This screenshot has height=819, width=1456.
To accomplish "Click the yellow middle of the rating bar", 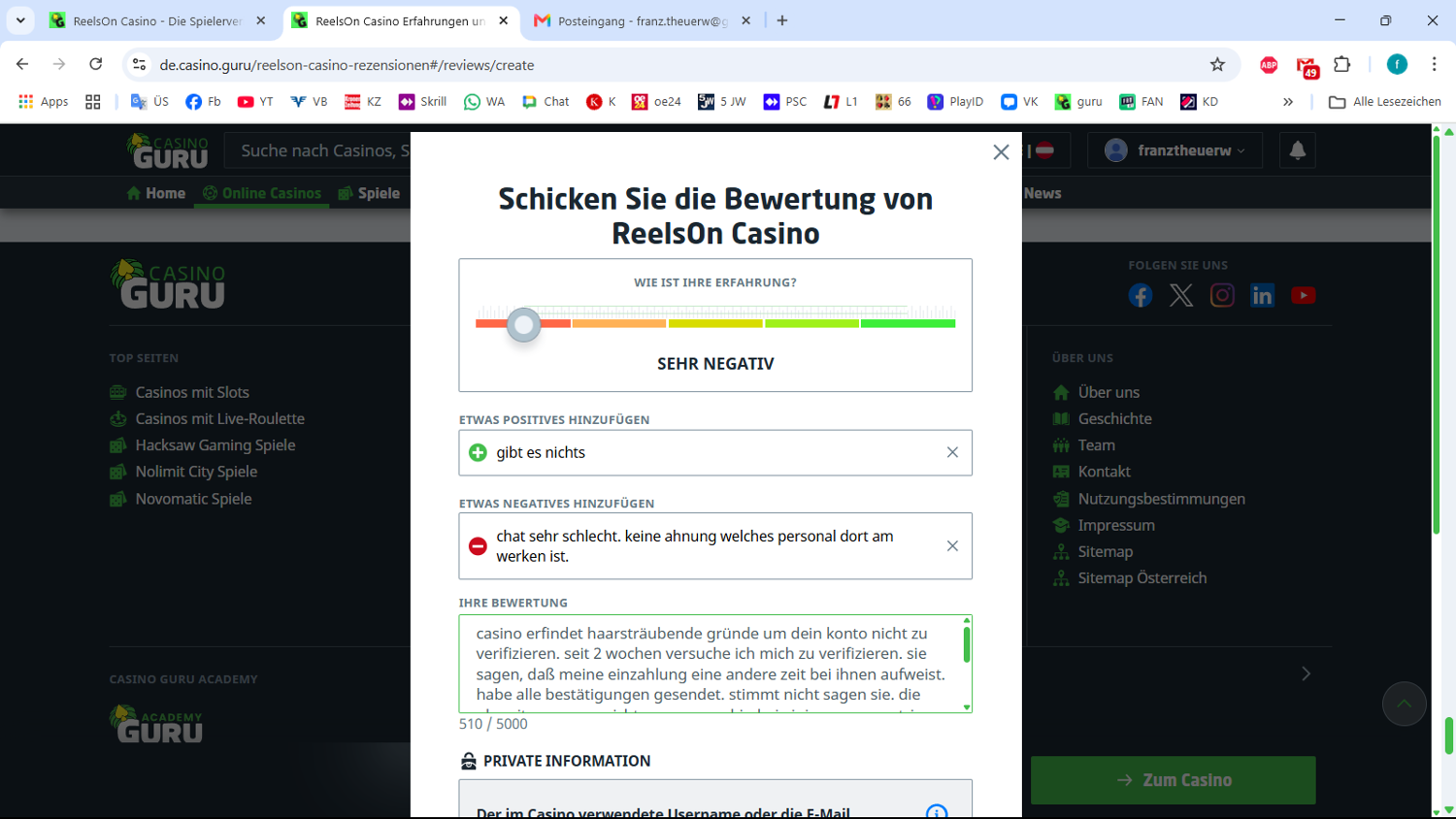I will pos(715,323).
